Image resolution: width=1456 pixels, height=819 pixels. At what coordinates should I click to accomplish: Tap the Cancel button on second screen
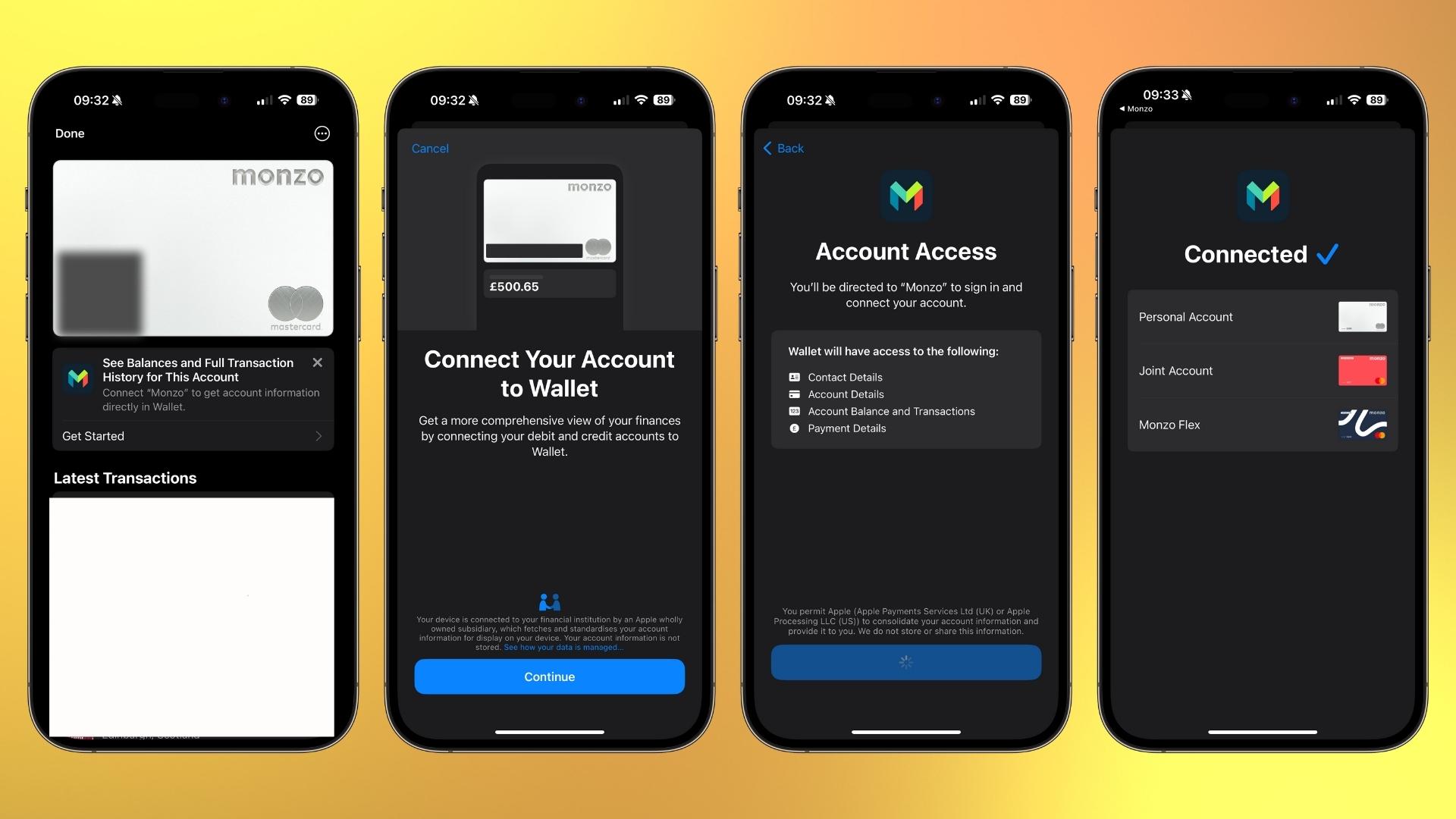tap(430, 147)
